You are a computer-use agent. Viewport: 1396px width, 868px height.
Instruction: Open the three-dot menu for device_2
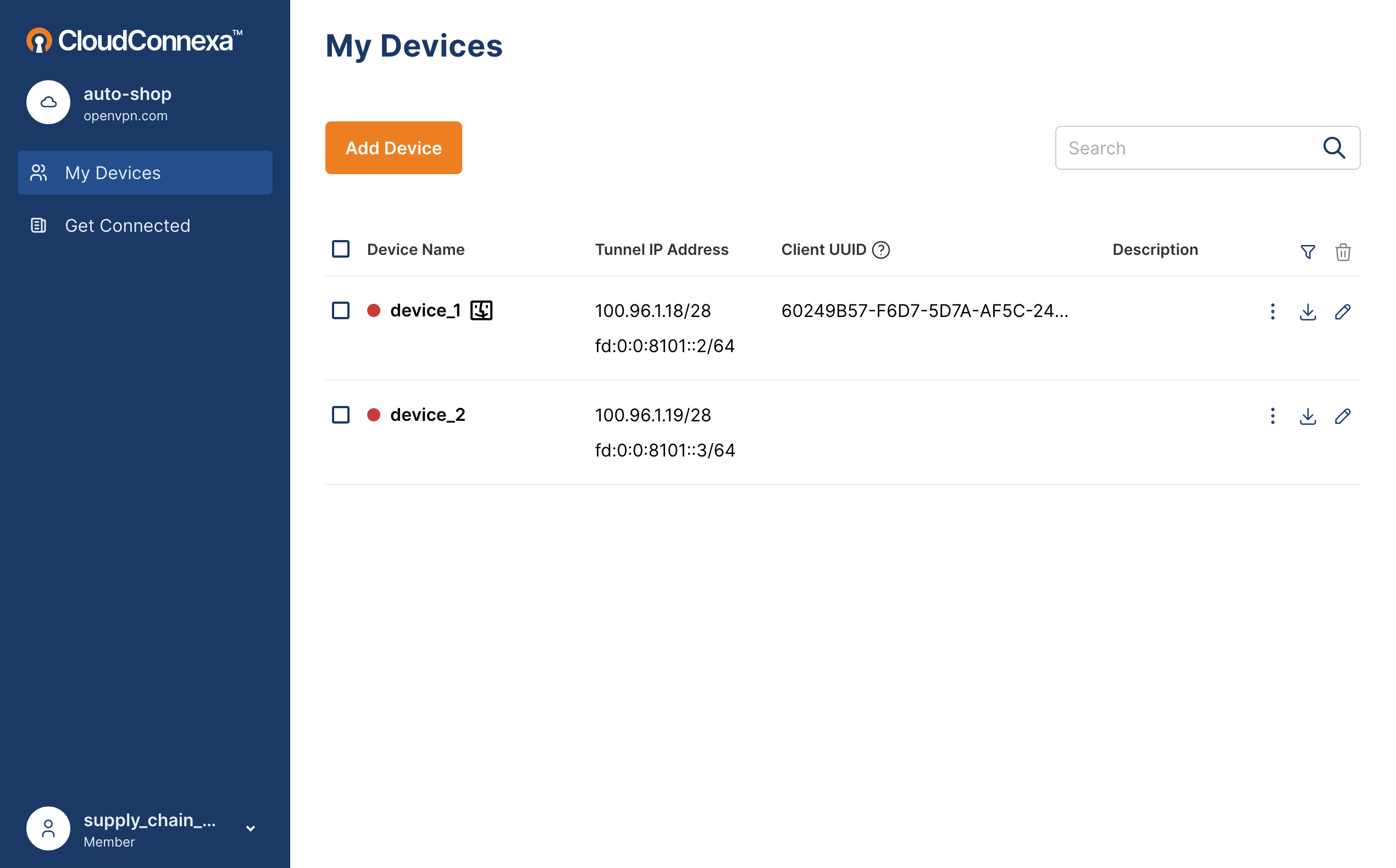pos(1272,416)
